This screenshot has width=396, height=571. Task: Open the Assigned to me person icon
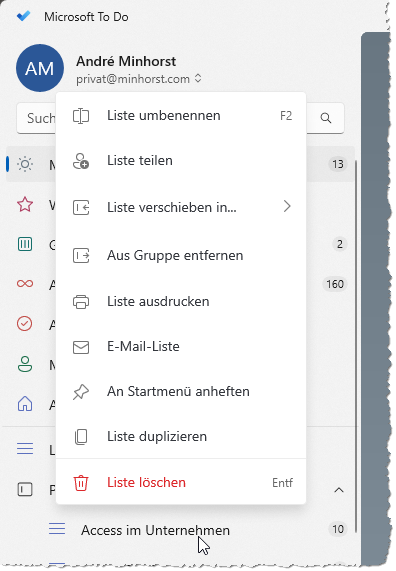point(25,364)
